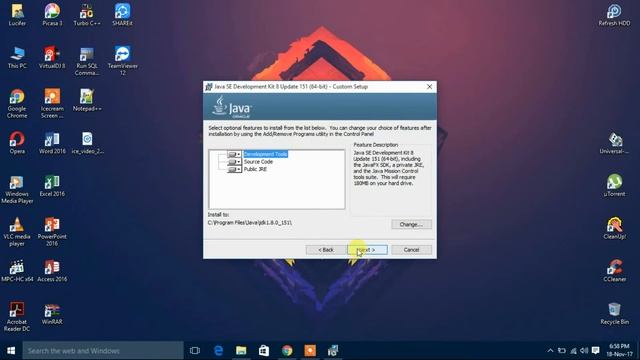Open Word 2016 shortcut
Viewport: 640px width, 360px height.
[52, 143]
